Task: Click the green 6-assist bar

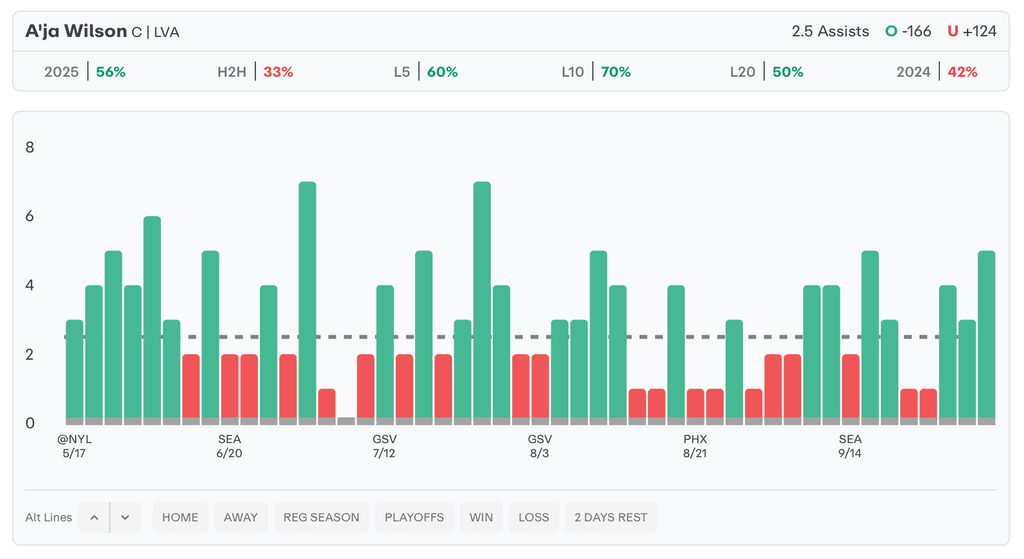Action: 152,318
